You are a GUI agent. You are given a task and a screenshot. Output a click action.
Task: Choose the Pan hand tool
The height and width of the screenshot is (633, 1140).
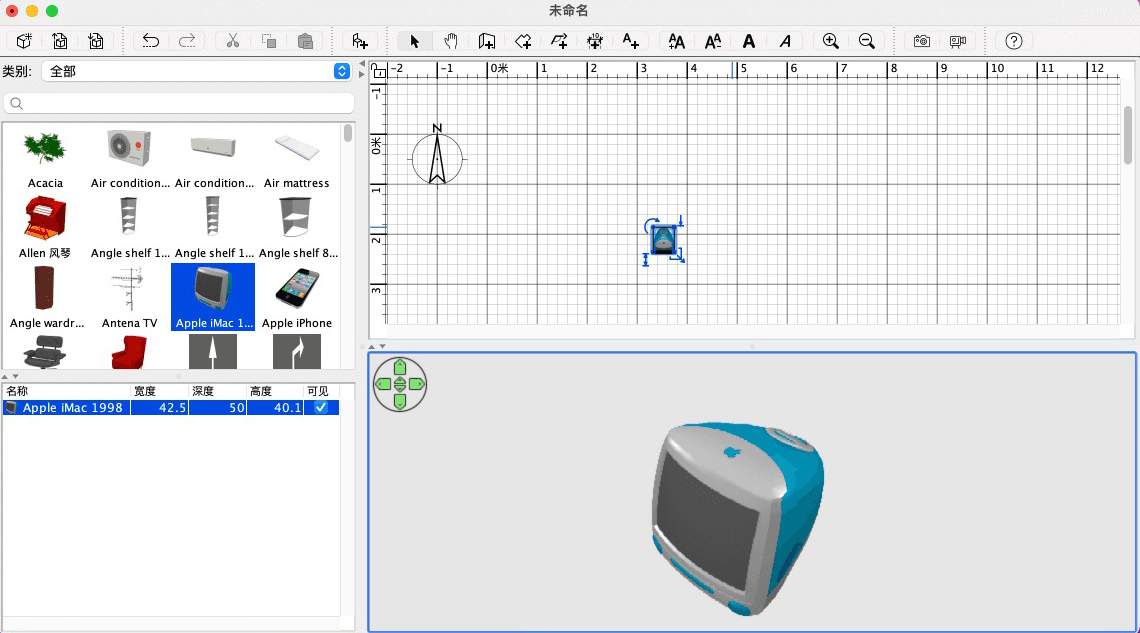[x=451, y=41]
